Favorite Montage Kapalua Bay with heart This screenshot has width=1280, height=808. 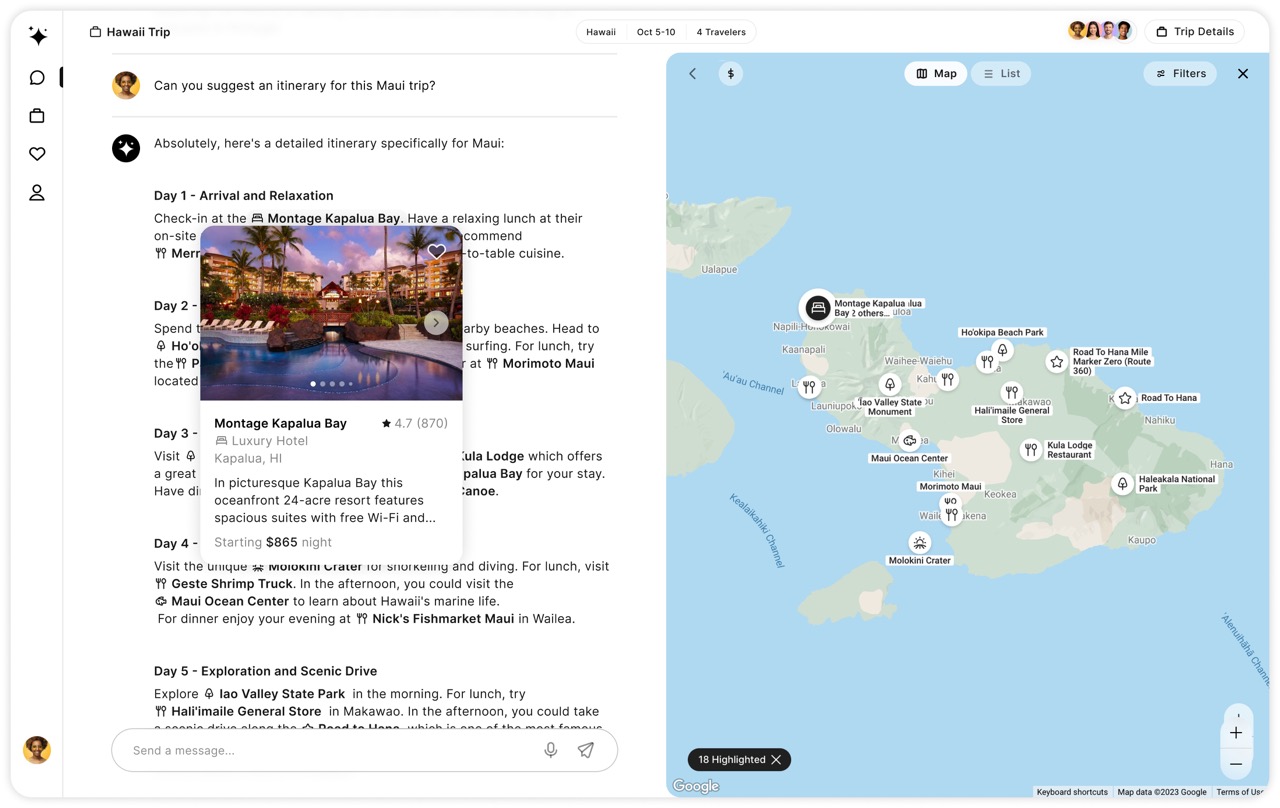click(437, 251)
